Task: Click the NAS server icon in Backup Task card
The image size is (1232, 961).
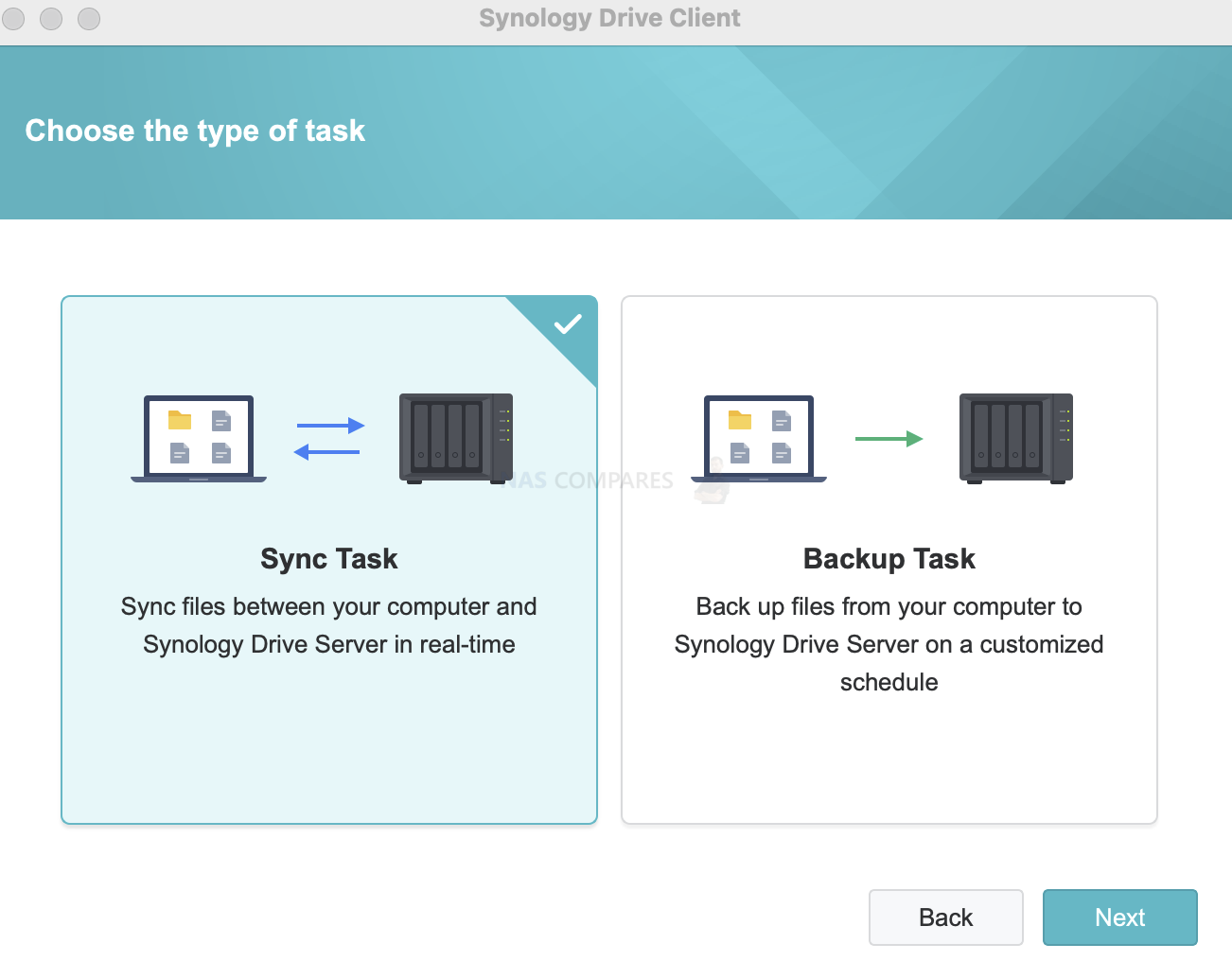Action: tap(1016, 439)
